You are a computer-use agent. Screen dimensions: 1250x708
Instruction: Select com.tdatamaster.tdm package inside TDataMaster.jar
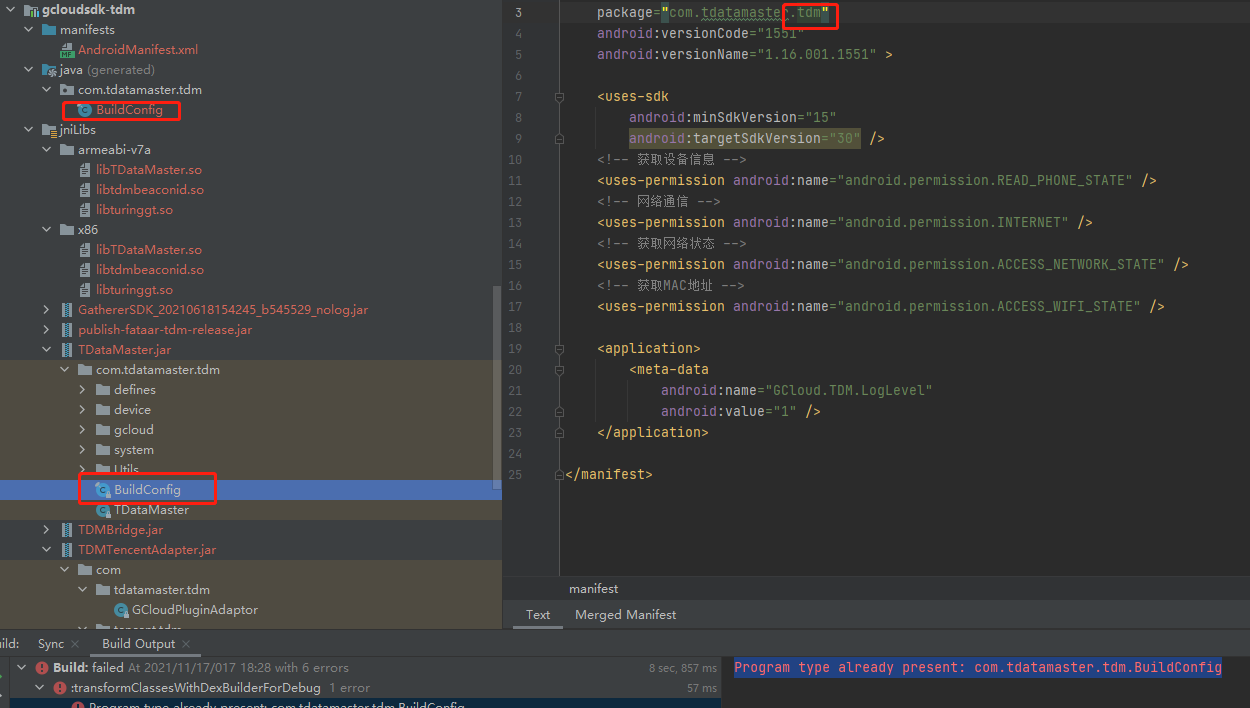click(x=158, y=370)
